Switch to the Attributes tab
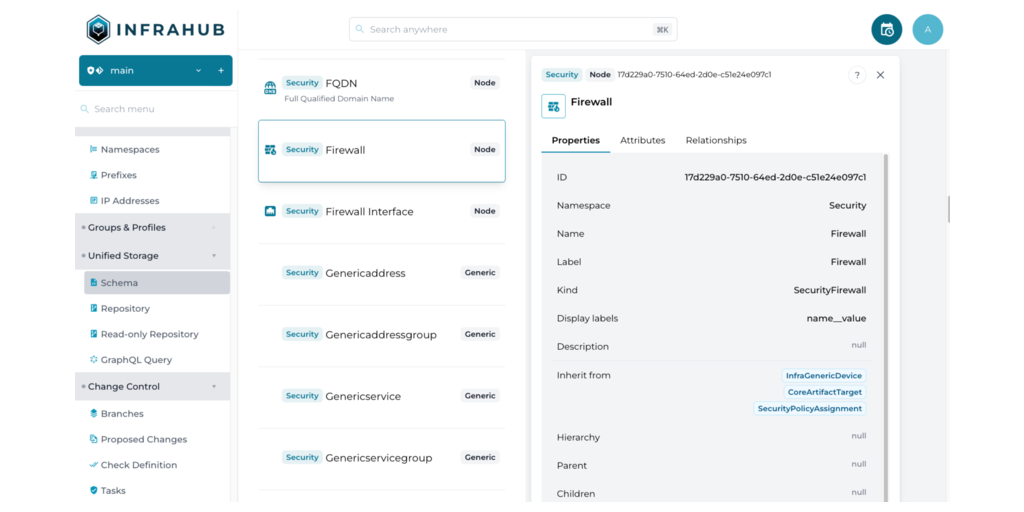Image resolution: width=1024 pixels, height=512 pixels. point(642,141)
